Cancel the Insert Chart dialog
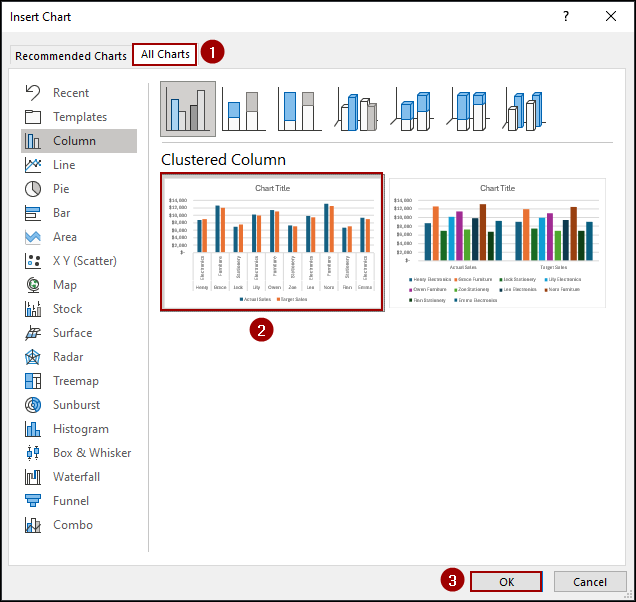 click(590, 582)
